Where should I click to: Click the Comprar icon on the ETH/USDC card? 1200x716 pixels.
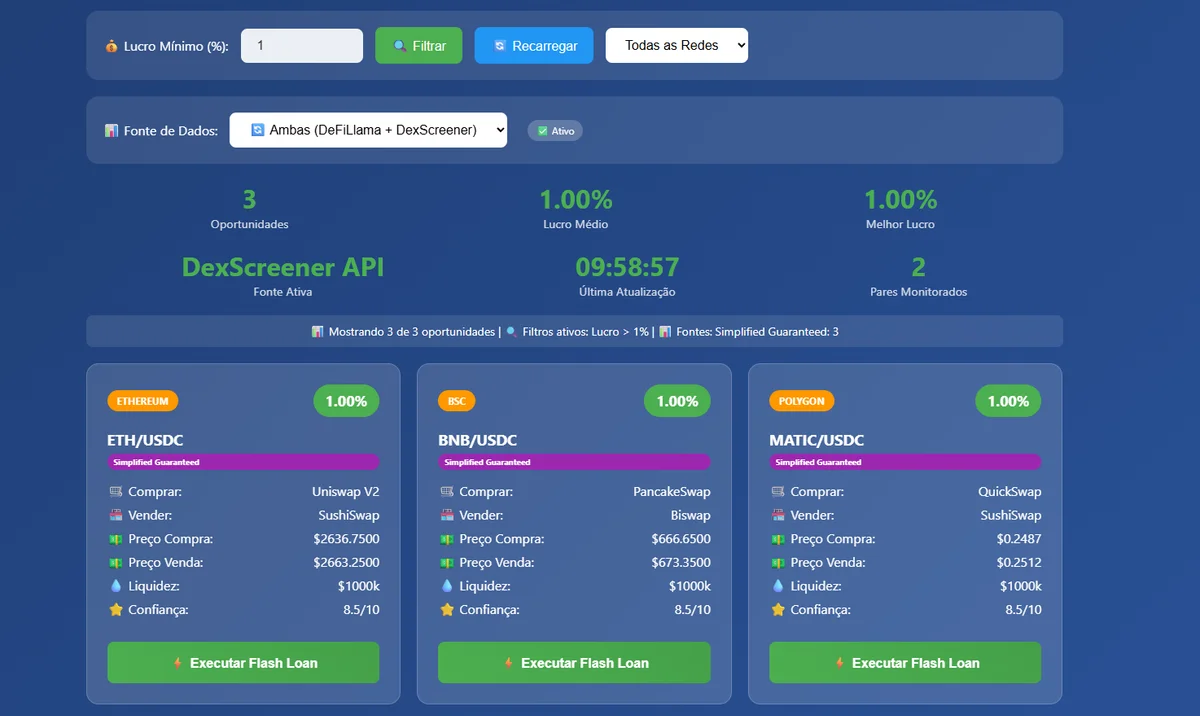point(115,492)
